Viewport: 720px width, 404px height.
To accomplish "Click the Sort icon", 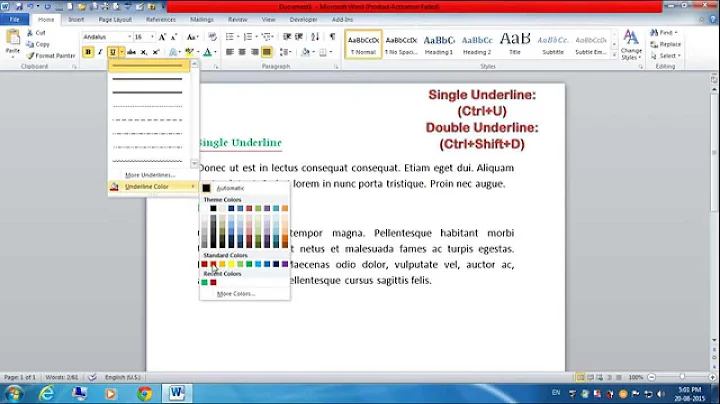I will tap(315, 37).
